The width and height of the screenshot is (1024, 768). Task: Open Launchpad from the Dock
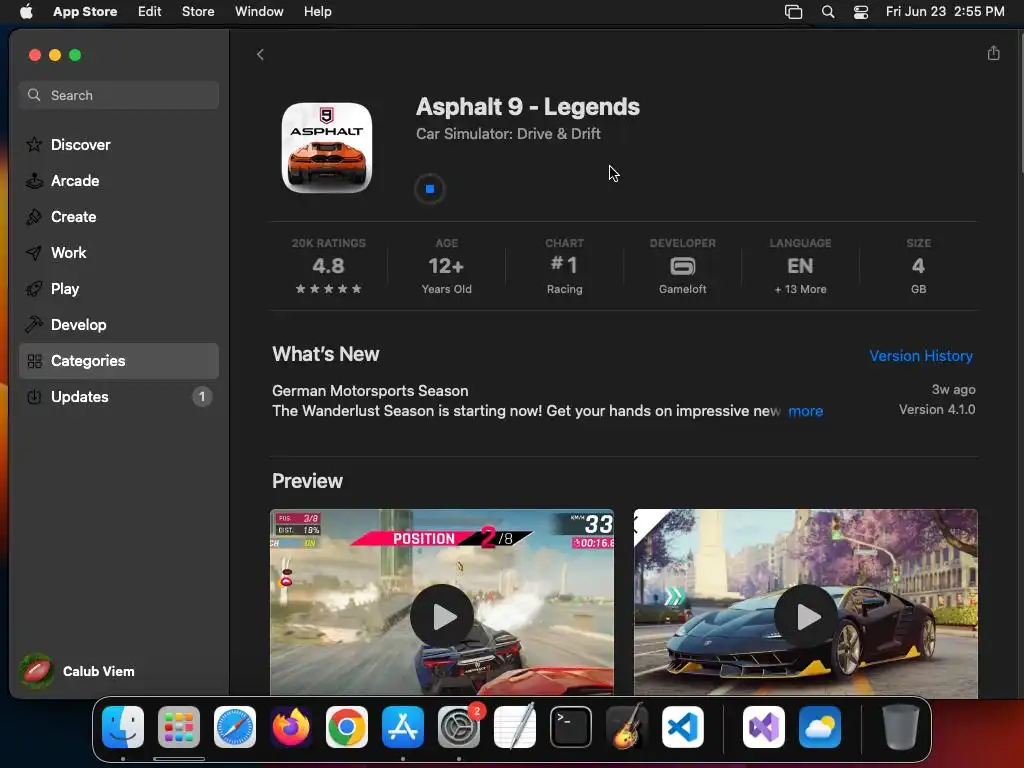(x=179, y=727)
